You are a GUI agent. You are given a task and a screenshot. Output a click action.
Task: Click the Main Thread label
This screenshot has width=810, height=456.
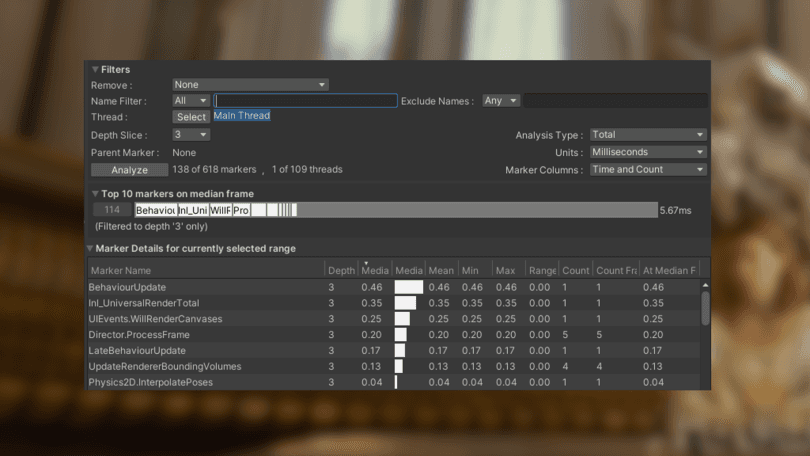(242, 116)
